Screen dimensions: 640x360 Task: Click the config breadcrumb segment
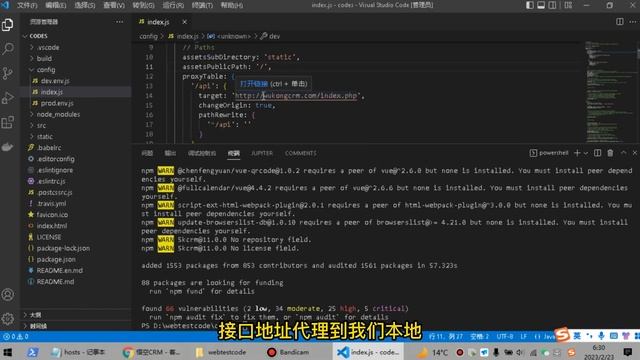point(148,36)
